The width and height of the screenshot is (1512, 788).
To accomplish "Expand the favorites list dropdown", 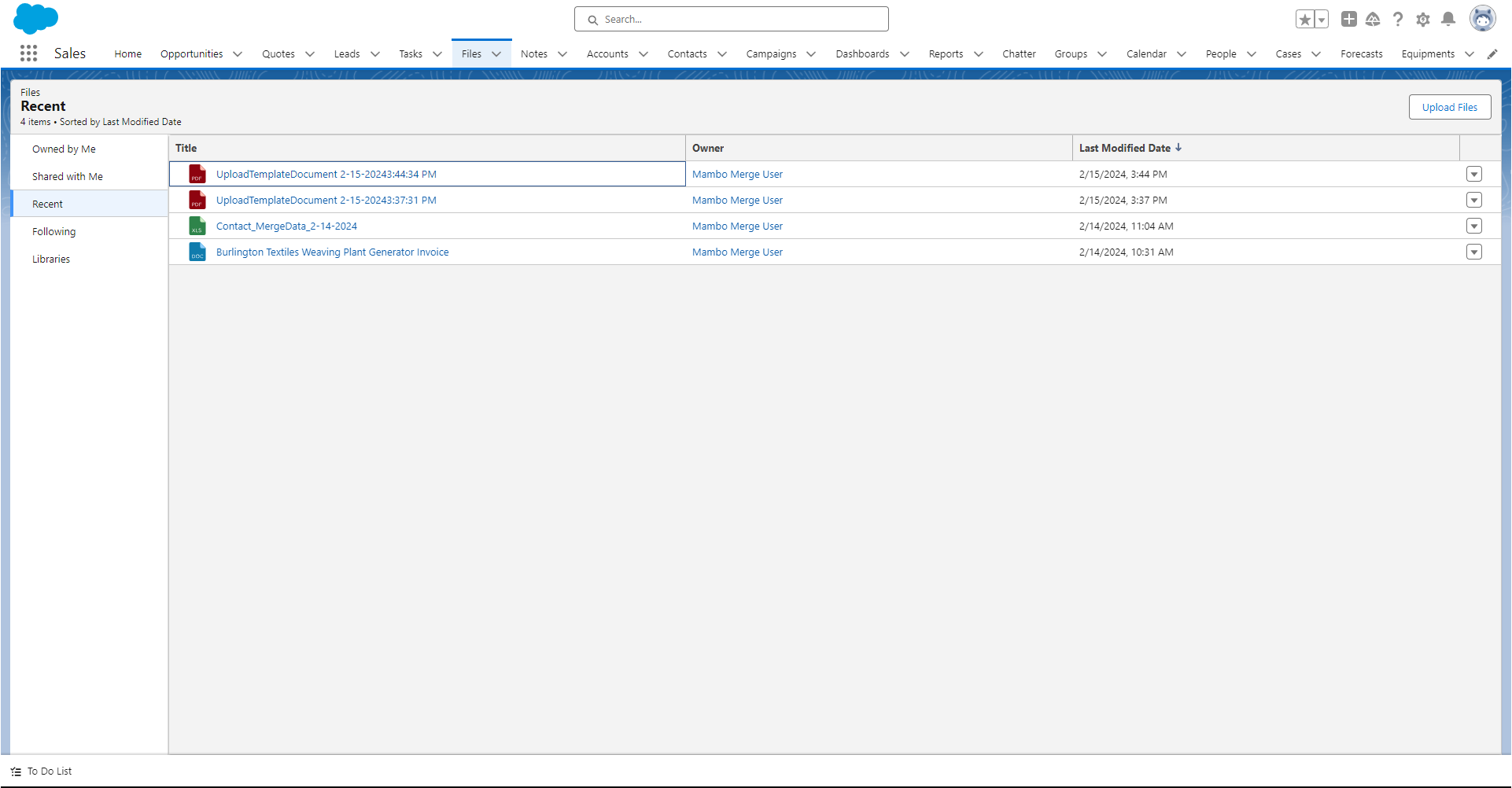I will [1320, 19].
